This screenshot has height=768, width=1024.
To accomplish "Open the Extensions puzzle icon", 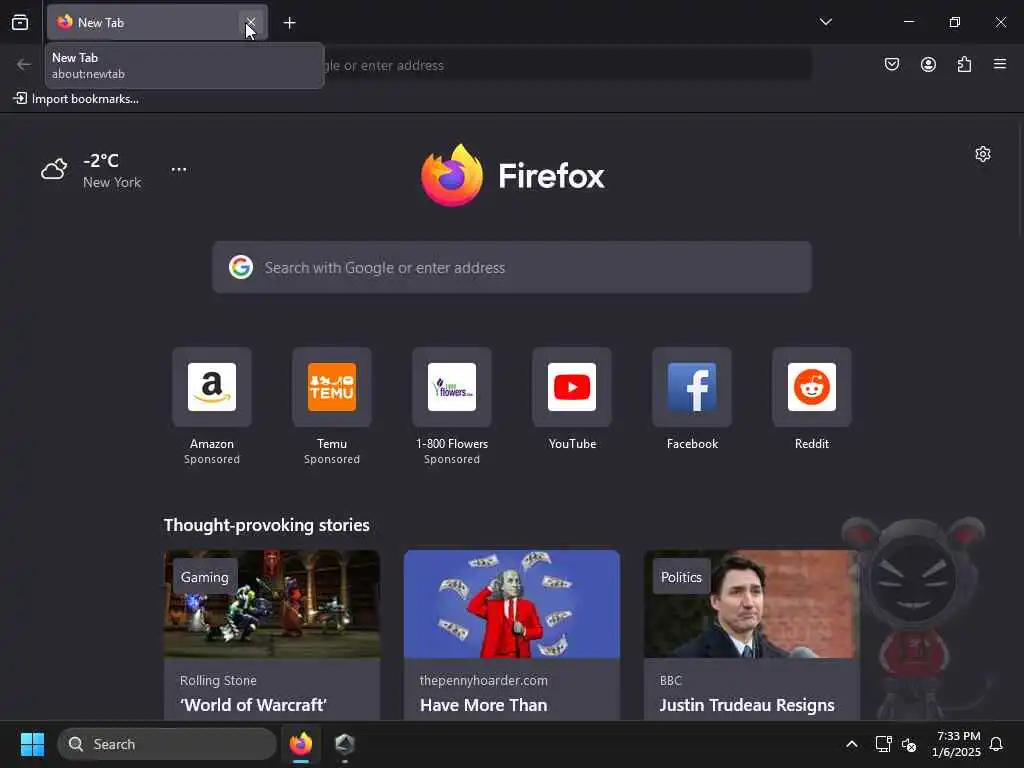I will pos(964,64).
